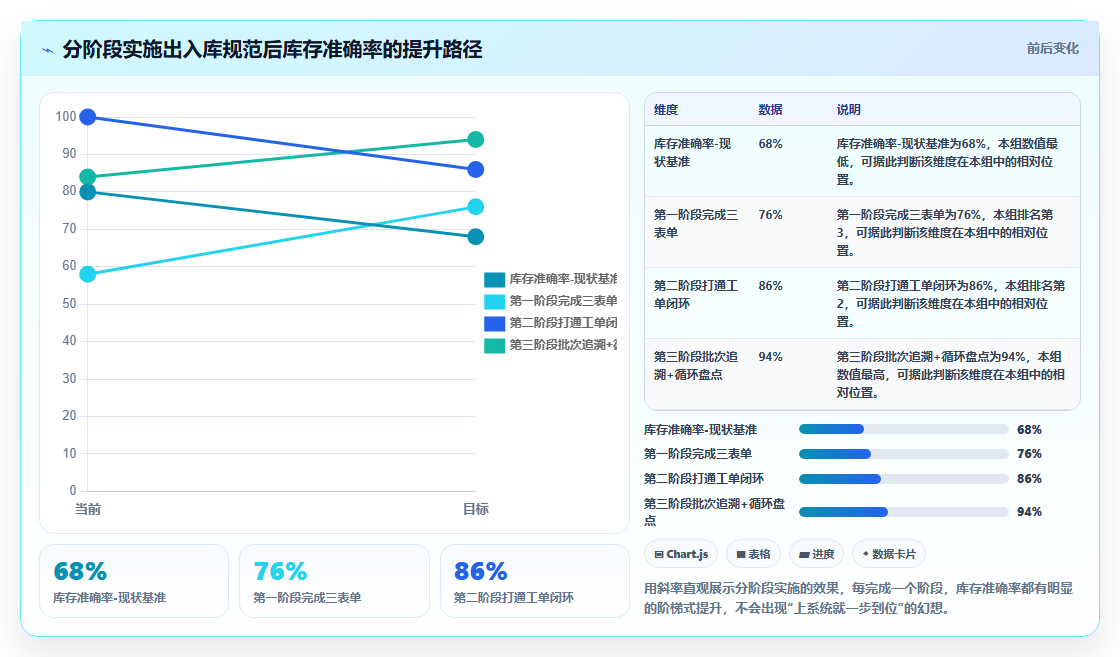Click the chart title heading

272,50
